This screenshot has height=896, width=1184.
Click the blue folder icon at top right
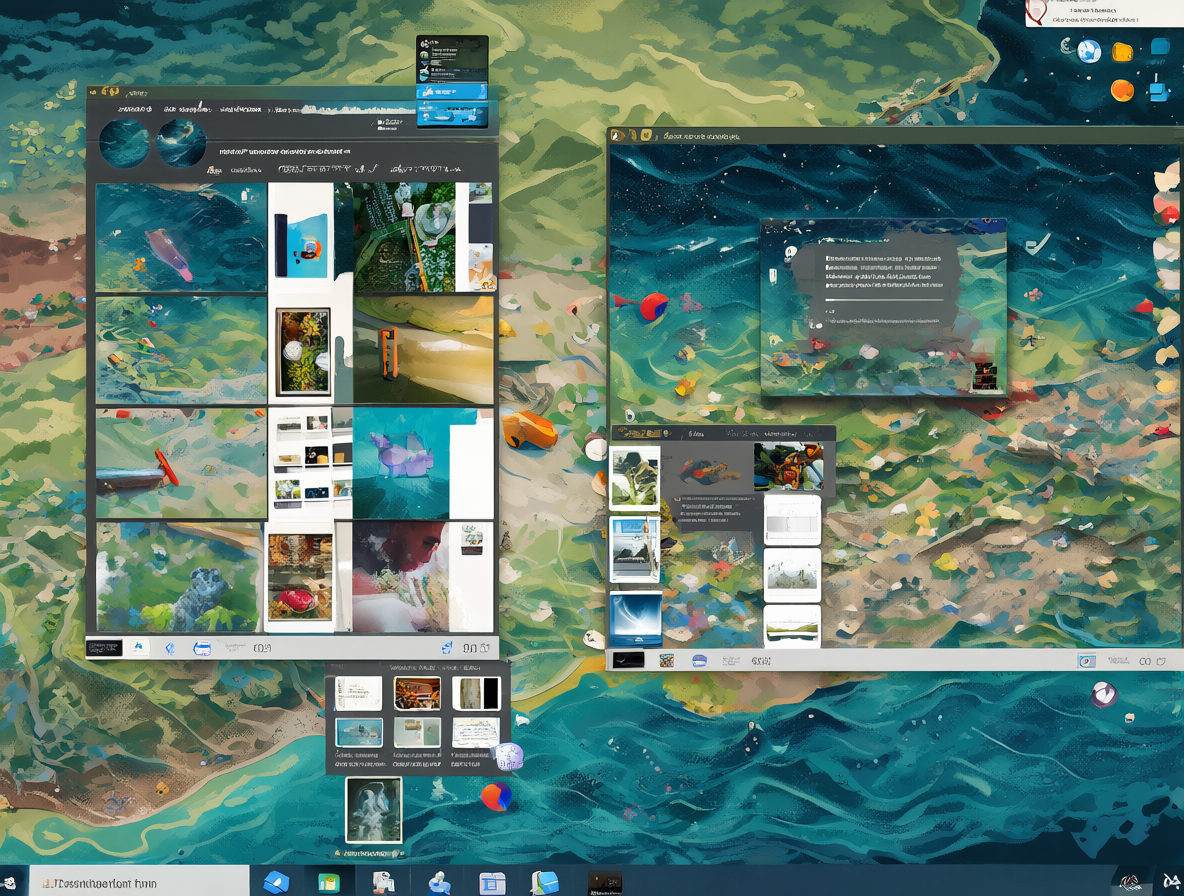coord(1160,47)
